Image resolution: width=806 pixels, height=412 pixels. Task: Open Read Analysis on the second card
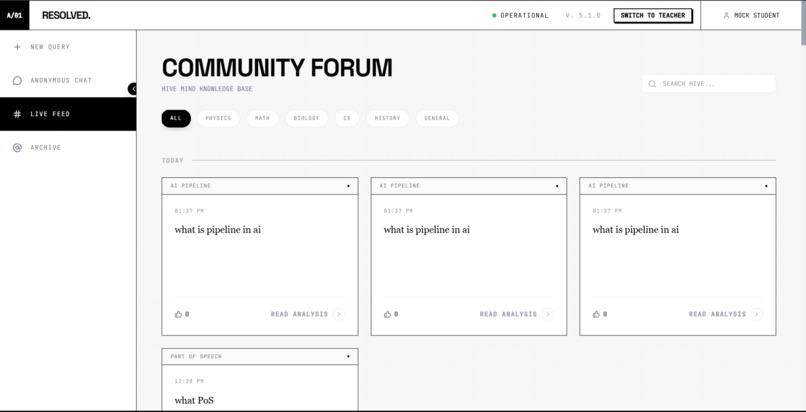click(x=517, y=314)
